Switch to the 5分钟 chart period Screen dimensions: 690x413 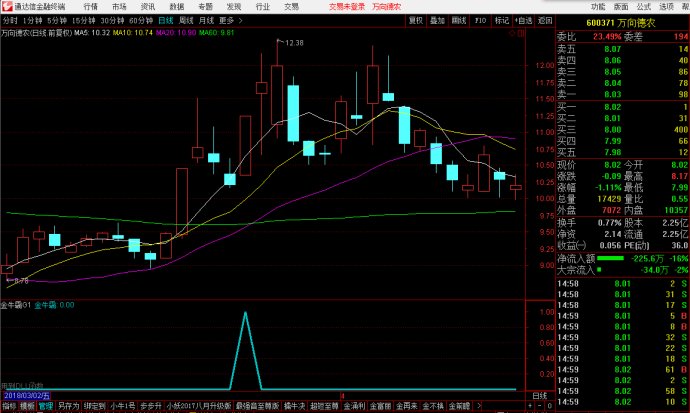pos(57,21)
